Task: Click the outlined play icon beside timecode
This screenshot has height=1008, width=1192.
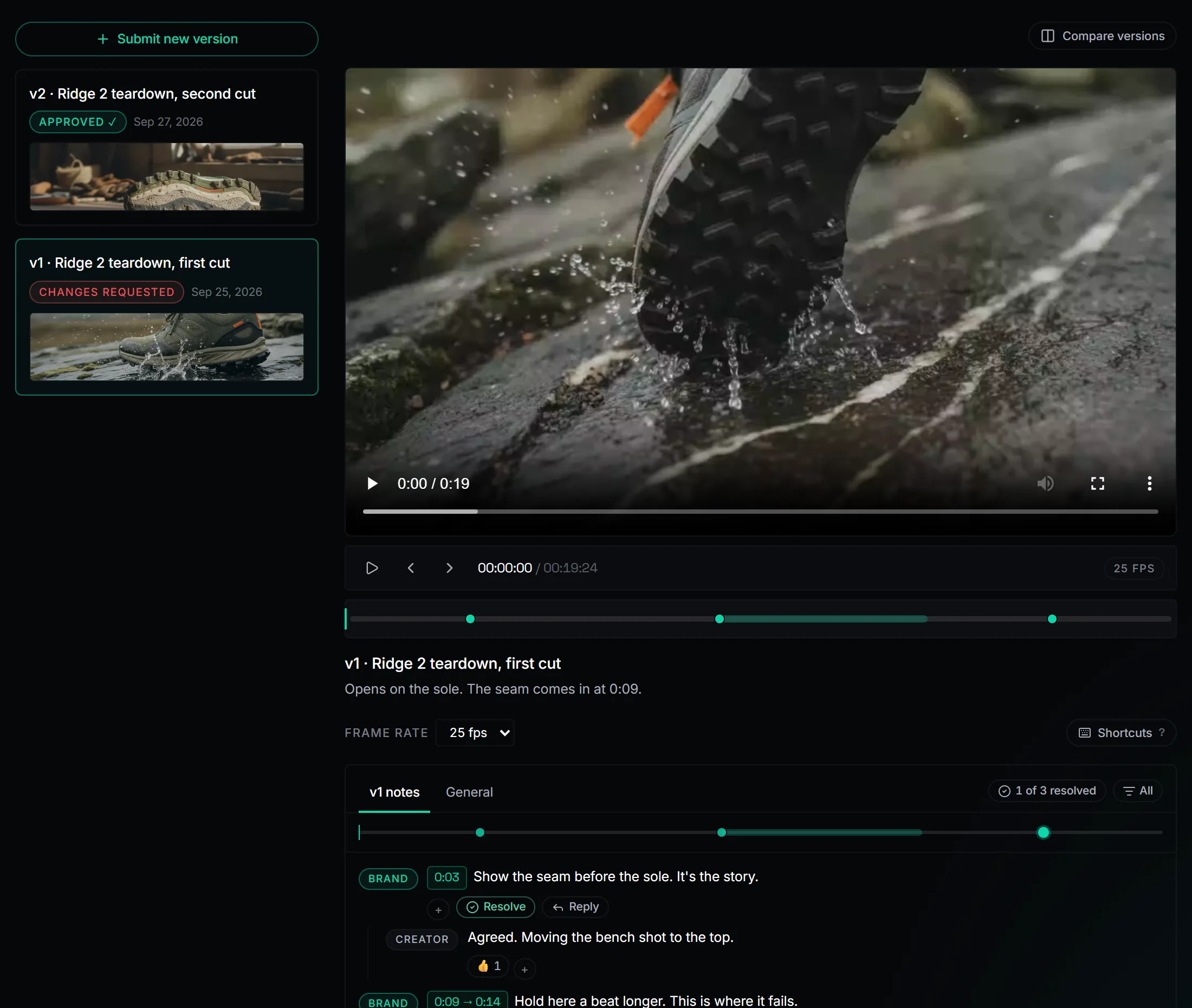Action: click(372, 568)
